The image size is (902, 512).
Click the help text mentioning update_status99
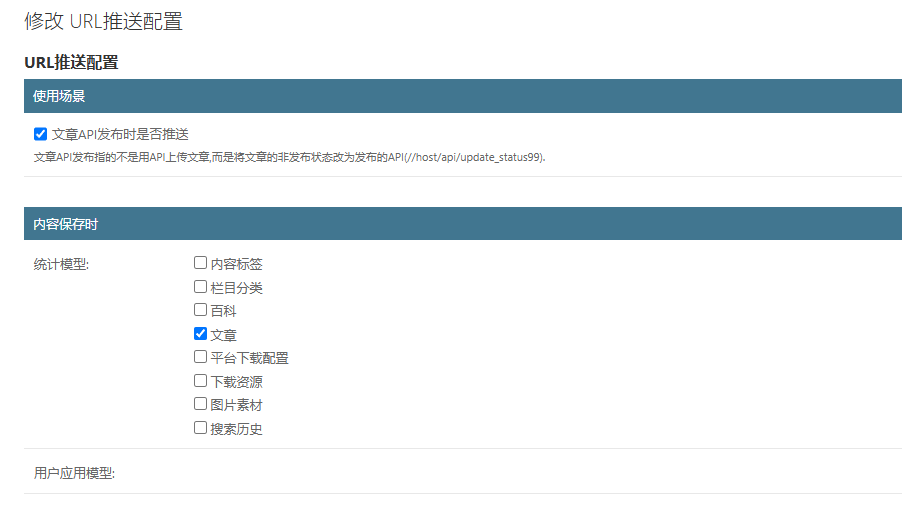click(x=290, y=157)
